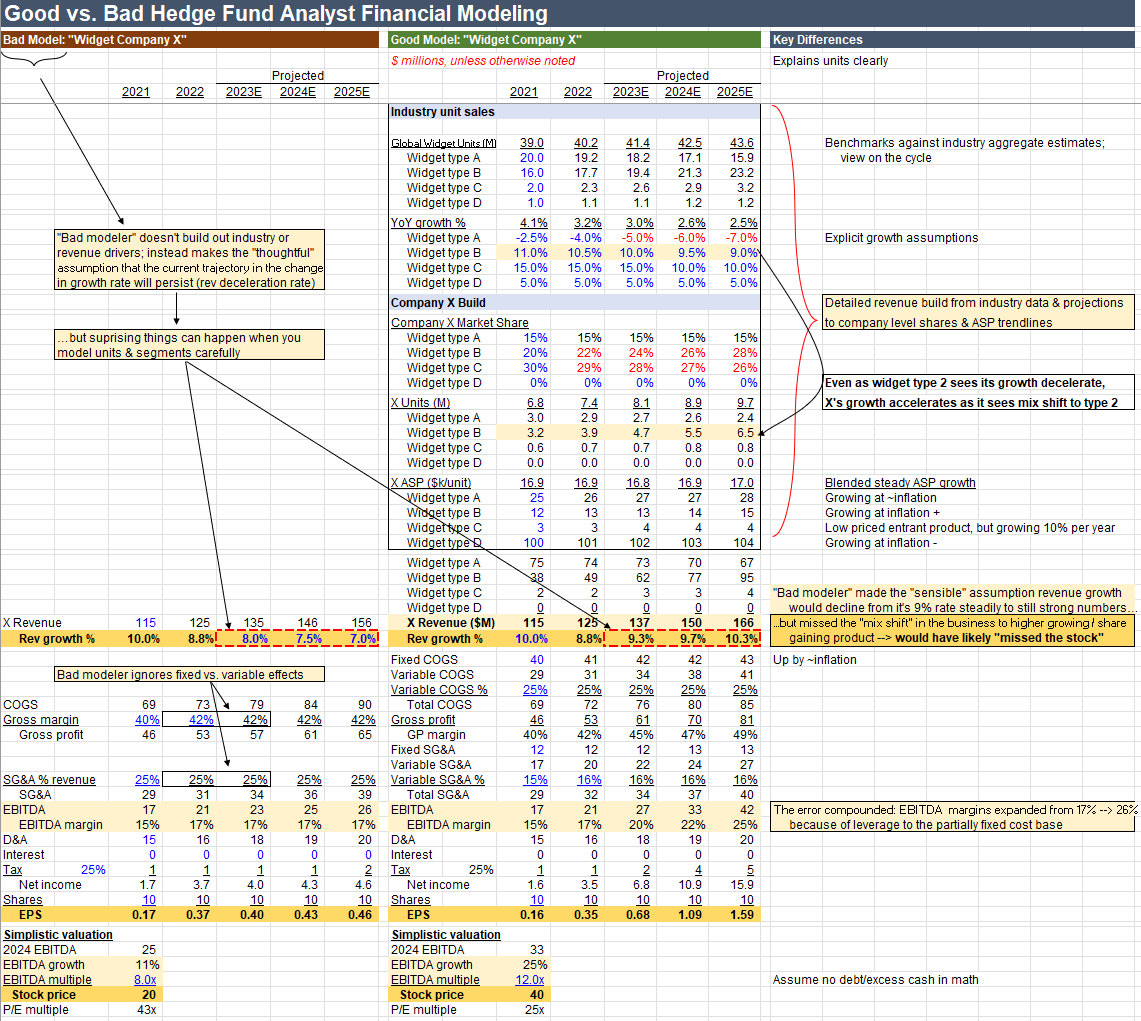Click the 'Explicit growth assumptions' note
This screenshot has width=1141, height=1021.
click(x=901, y=238)
